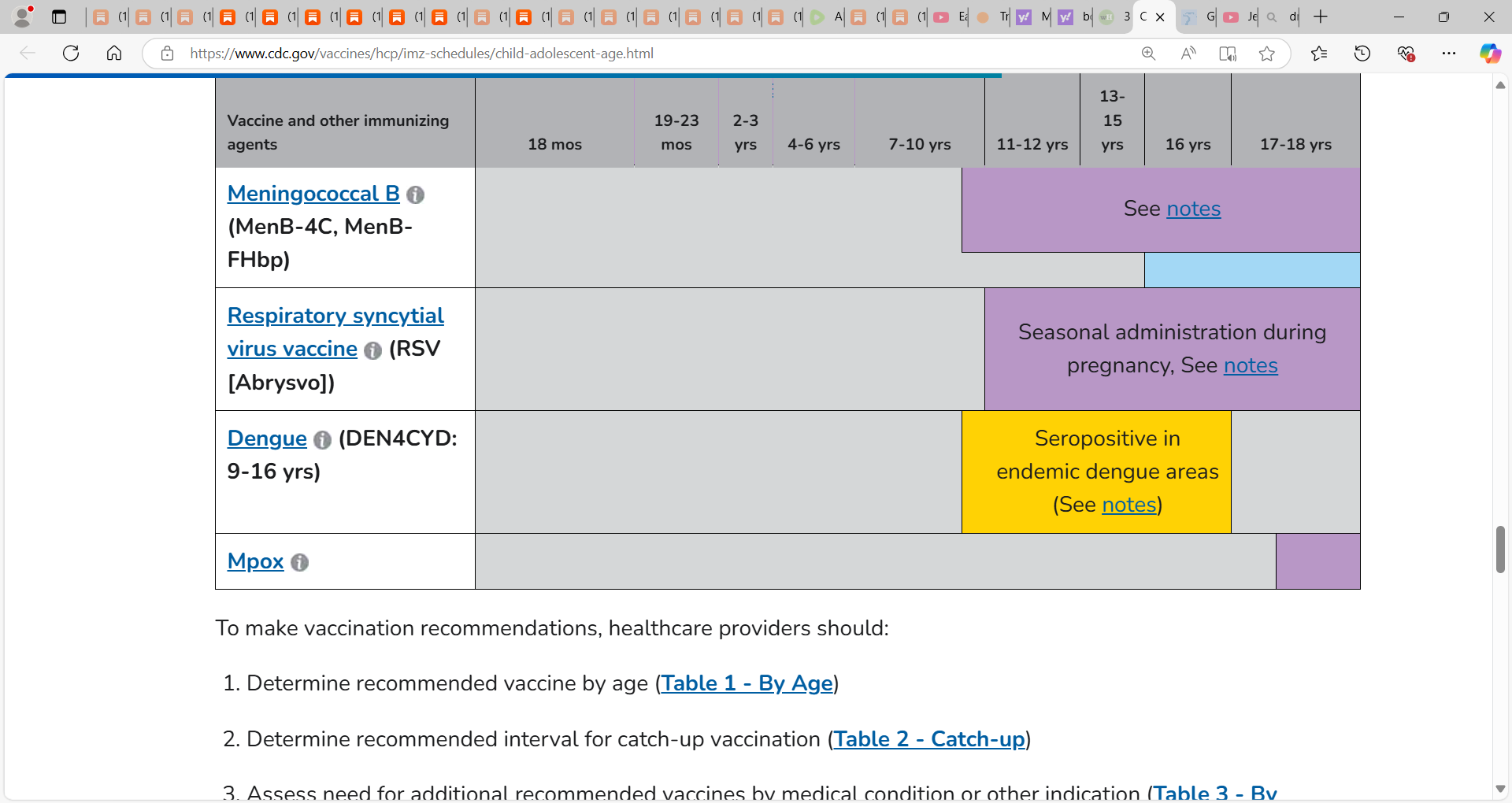
Task: Switch to the Yahoo tab labeled M
Action: pyautogui.click(x=1033, y=17)
